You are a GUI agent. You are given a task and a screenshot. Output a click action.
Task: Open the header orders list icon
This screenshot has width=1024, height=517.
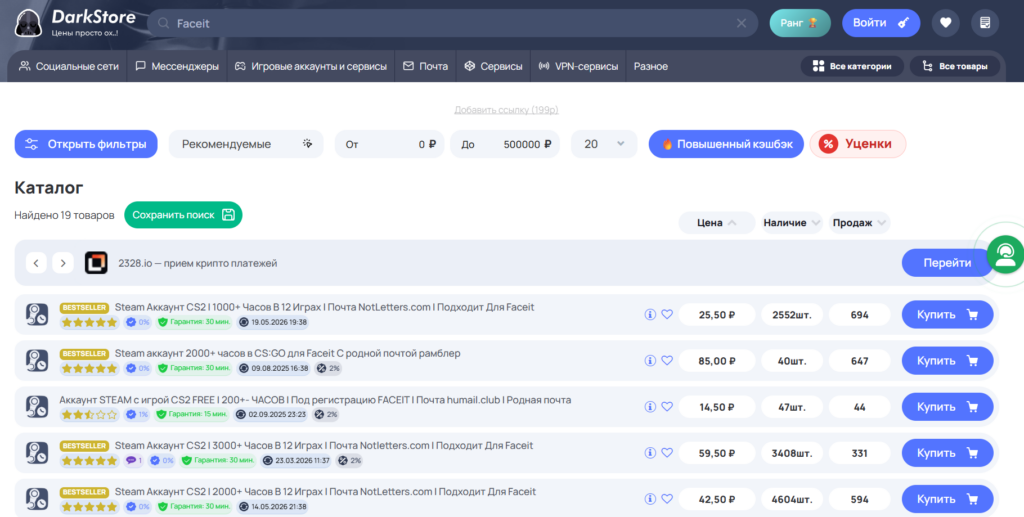click(985, 23)
